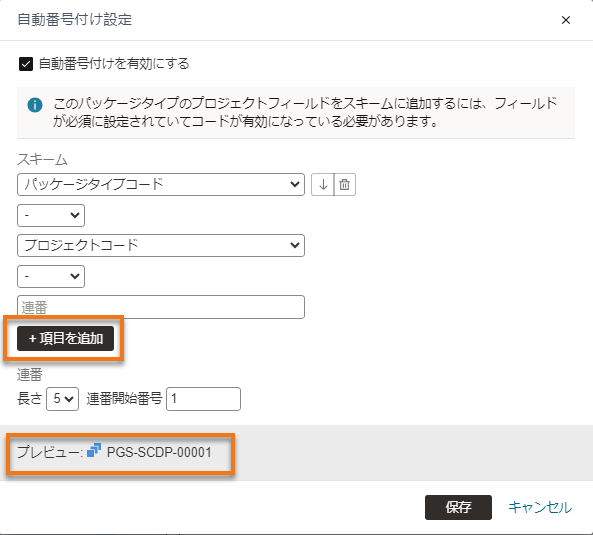Click the 連番開始番号 input field
The image size is (593, 535).
pyautogui.click(x=203, y=399)
